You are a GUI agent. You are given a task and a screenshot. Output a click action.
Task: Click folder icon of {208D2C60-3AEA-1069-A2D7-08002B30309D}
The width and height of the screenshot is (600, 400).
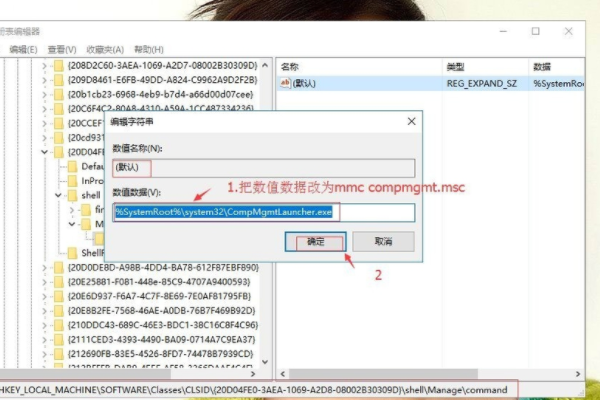coord(59,66)
